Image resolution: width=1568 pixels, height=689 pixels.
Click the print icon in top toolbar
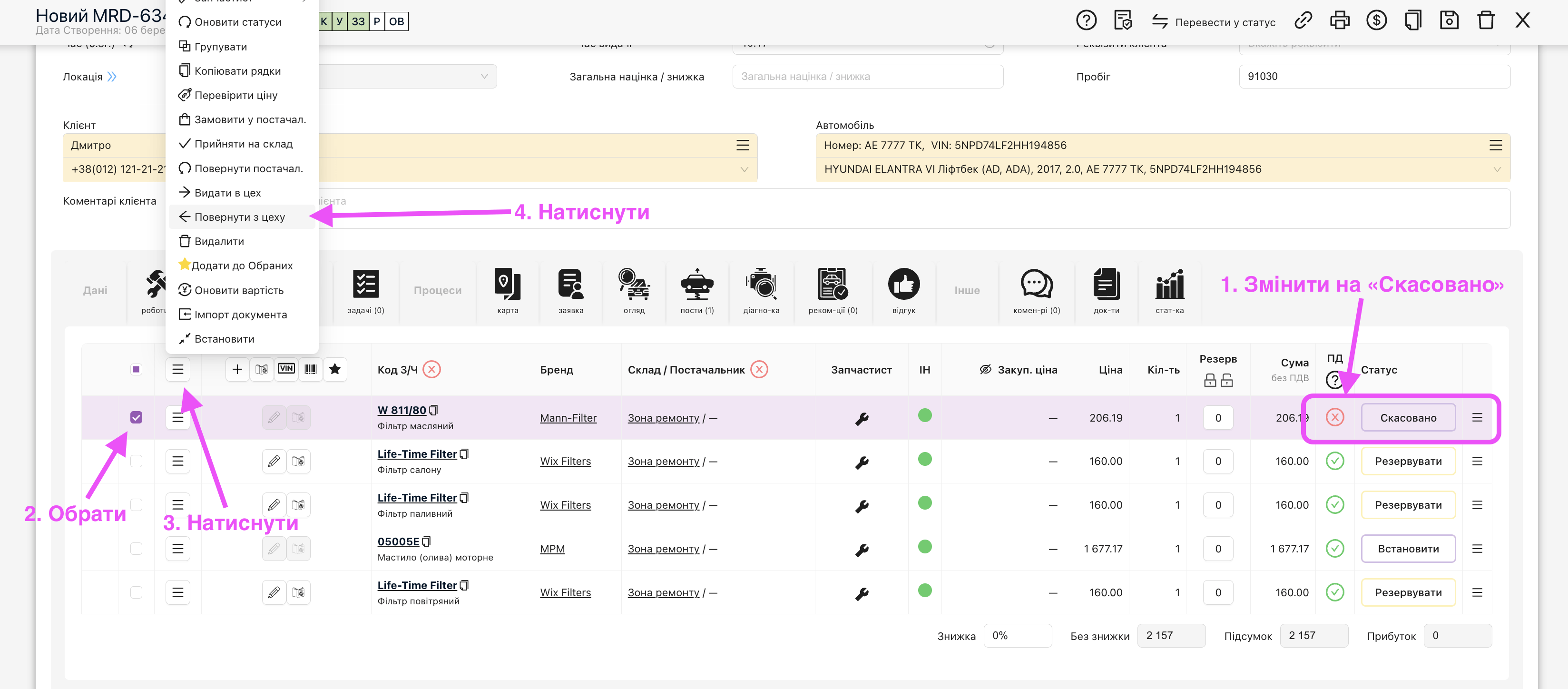(x=1339, y=20)
